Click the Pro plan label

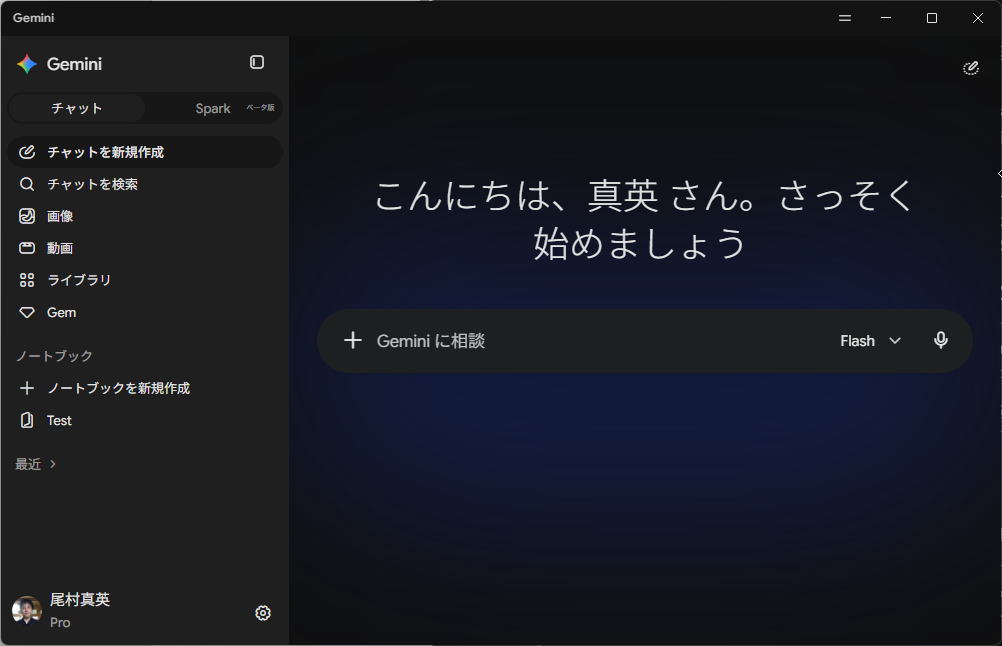[x=60, y=622]
